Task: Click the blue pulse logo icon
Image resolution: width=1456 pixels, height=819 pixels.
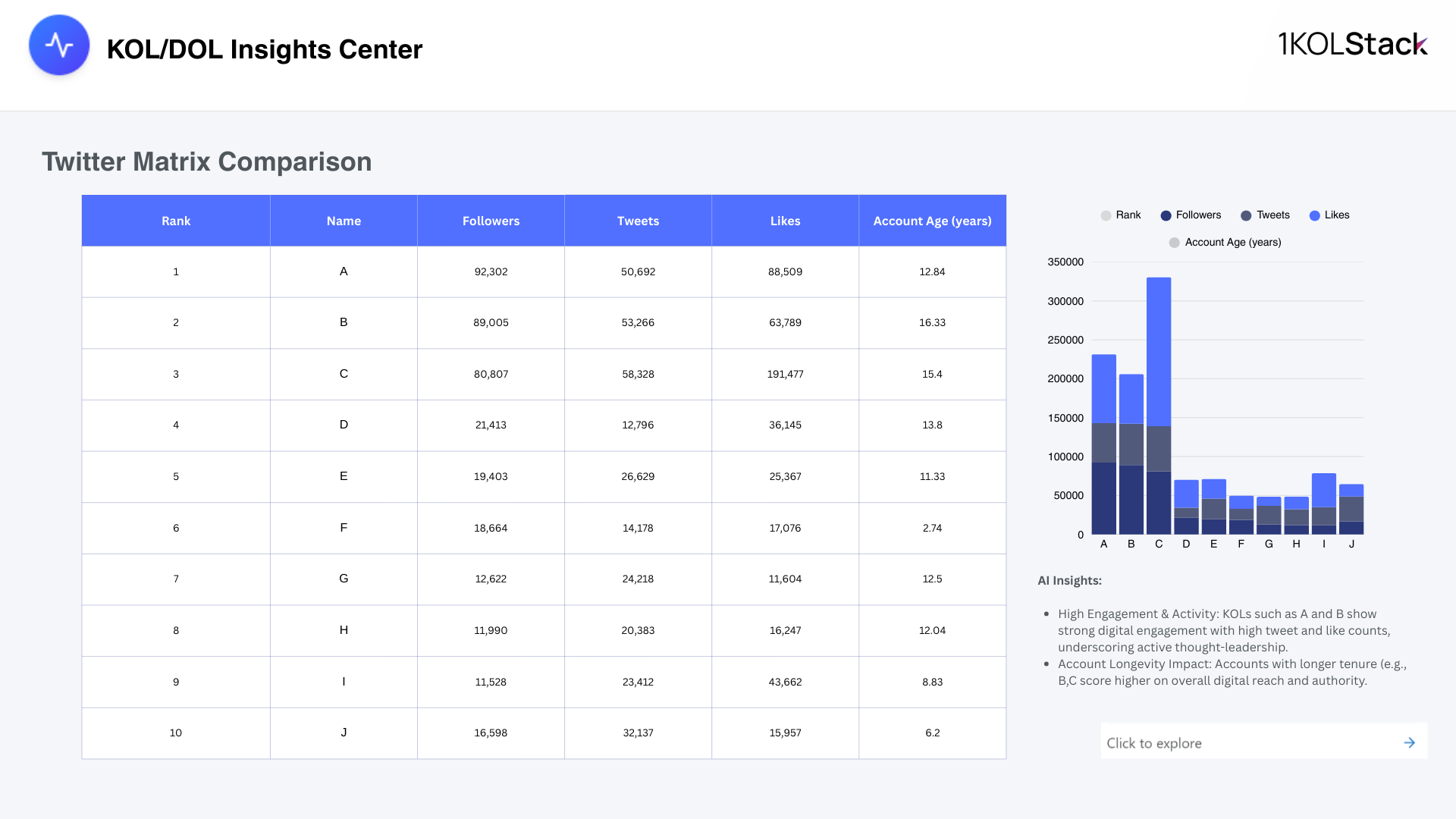Action: point(59,45)
